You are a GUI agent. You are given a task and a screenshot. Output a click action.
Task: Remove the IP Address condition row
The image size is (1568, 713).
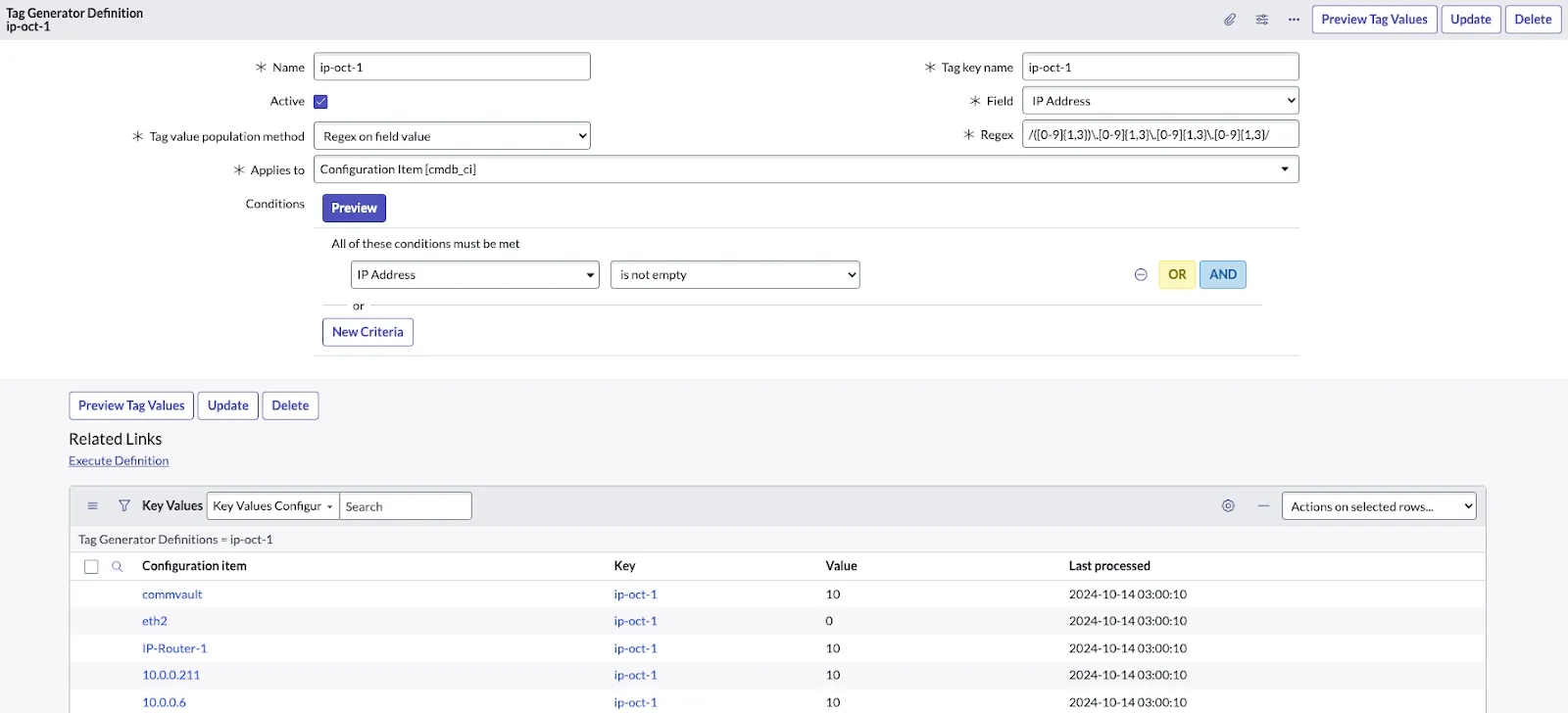[1141, 275]
